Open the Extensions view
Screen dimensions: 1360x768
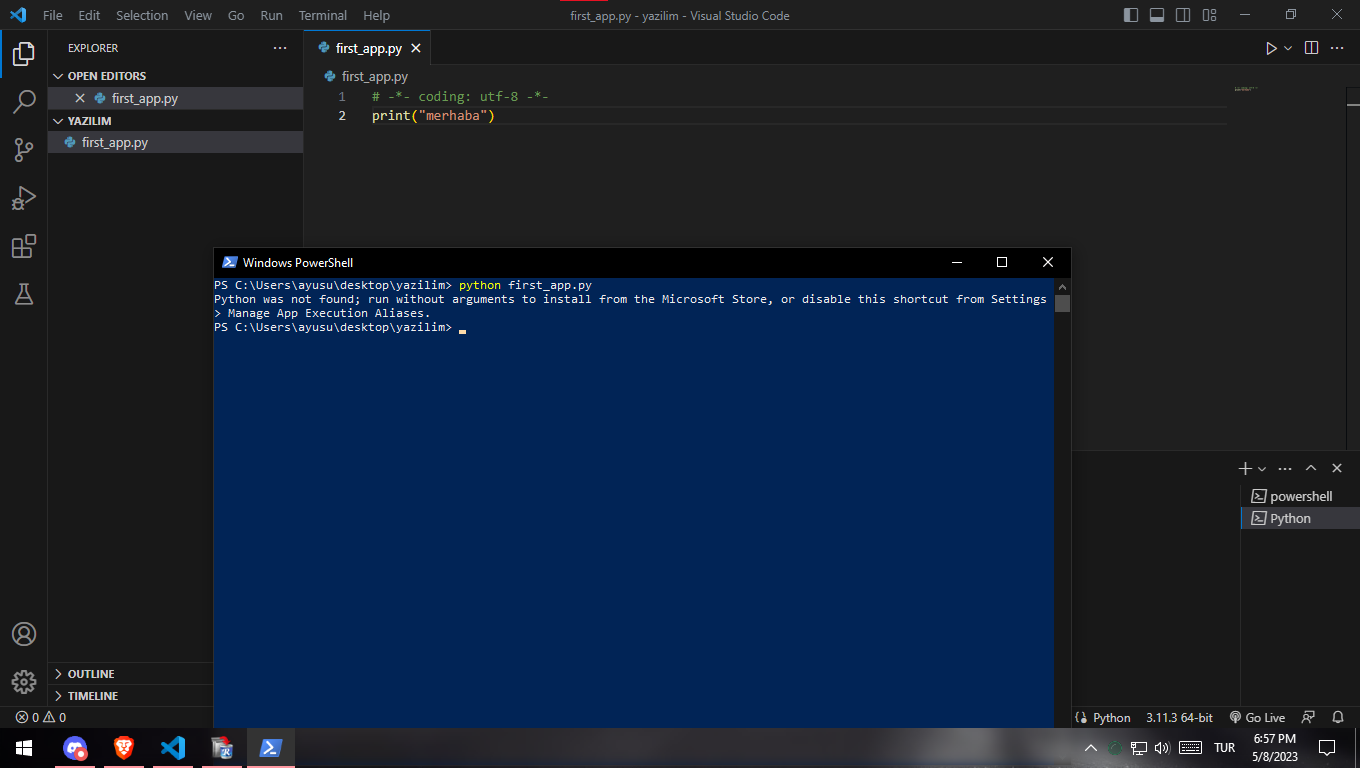[24, 246]
